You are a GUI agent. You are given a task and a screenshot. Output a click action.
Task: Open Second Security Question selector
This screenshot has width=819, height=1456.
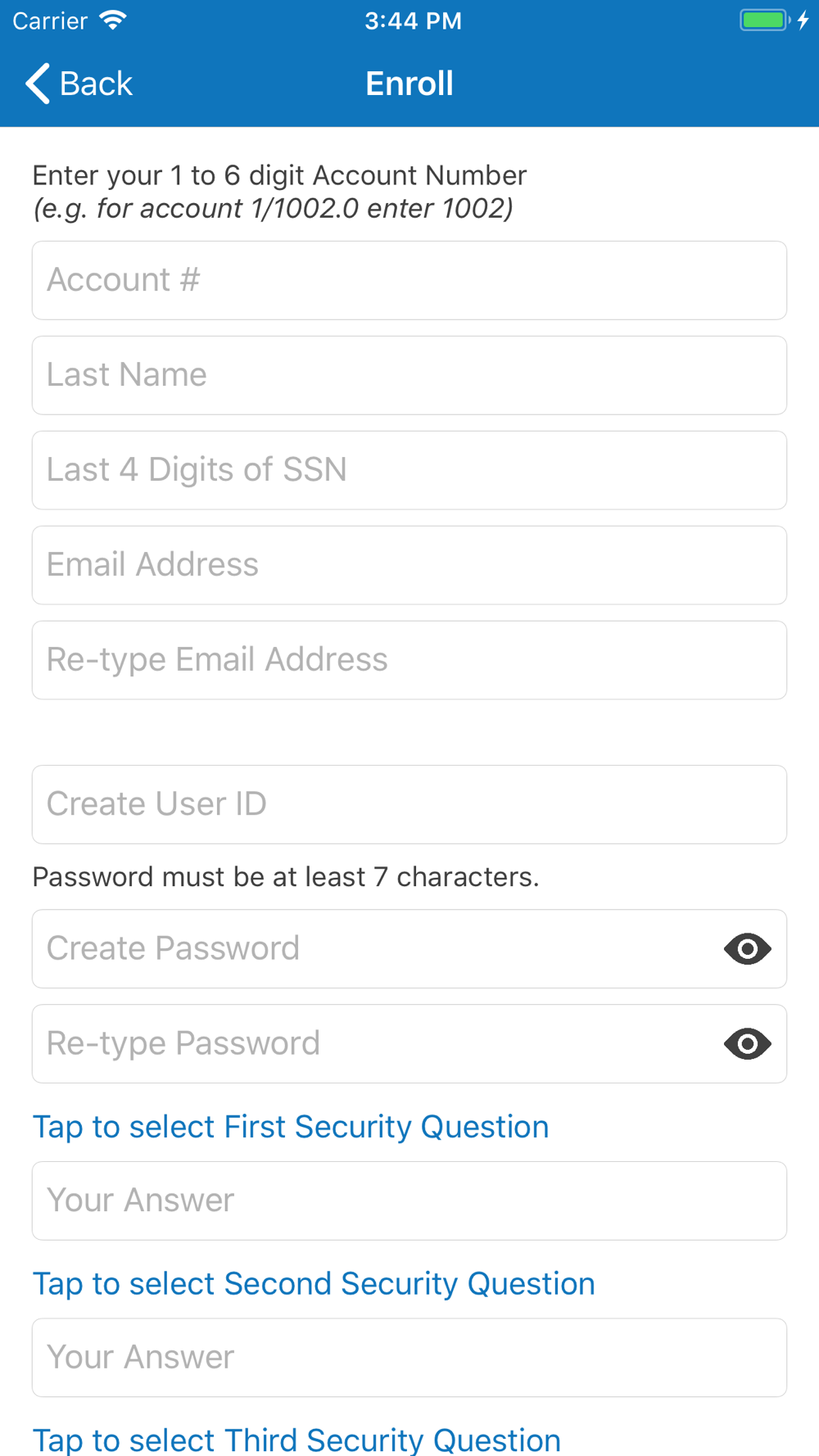pos(314,1283)
